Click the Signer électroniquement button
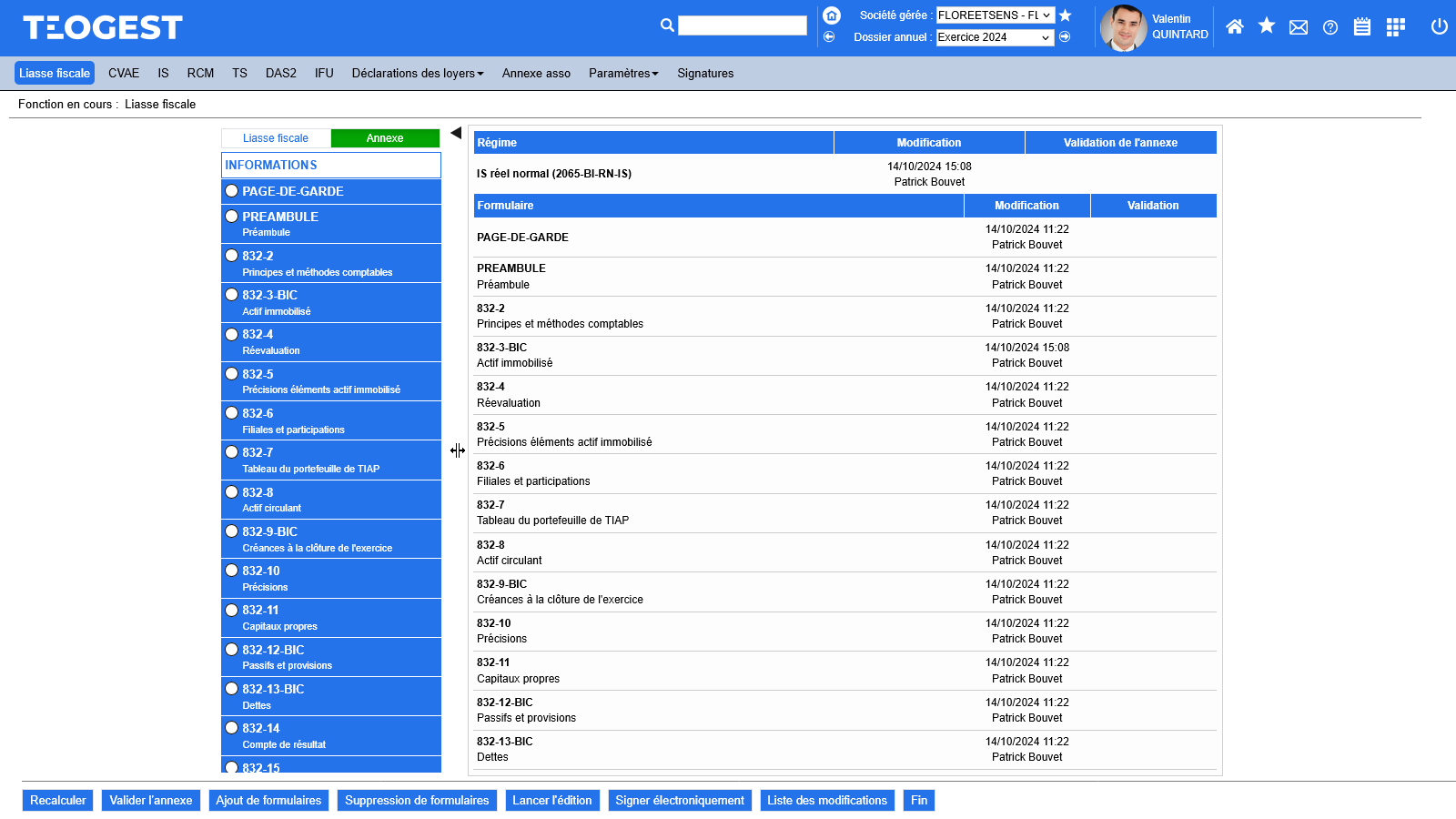 click(x=679, y=801)
